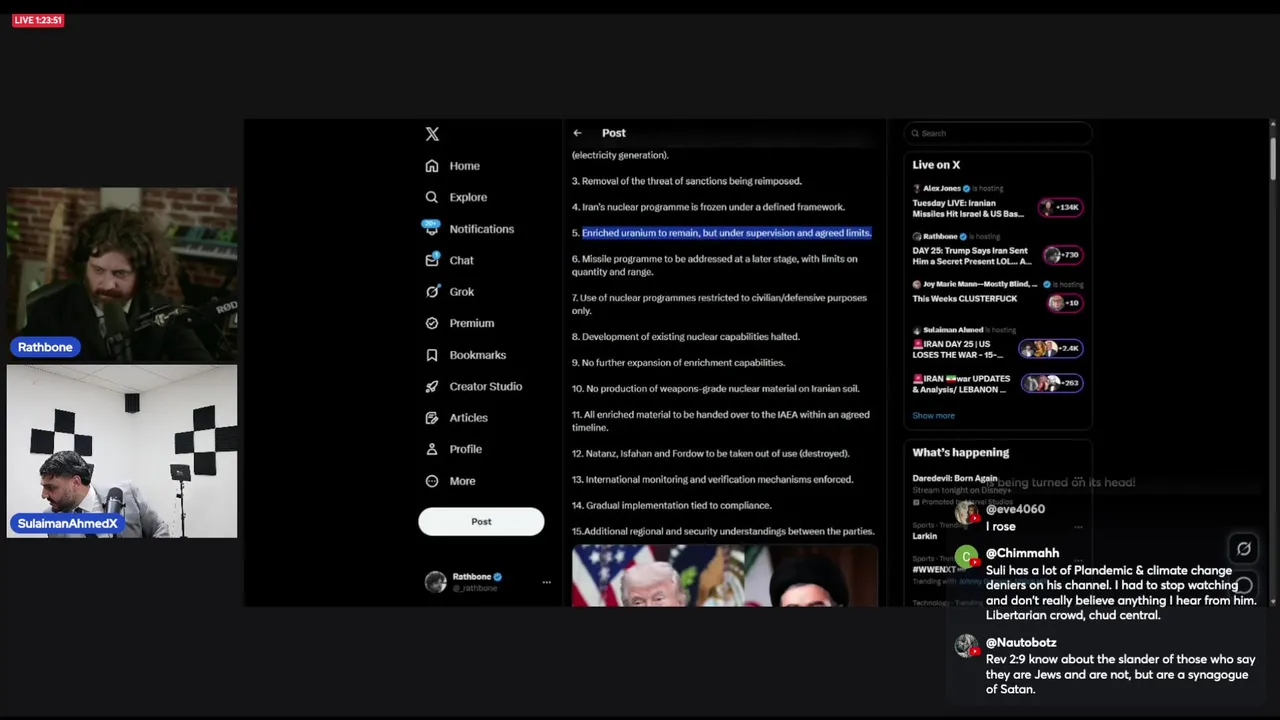Viewport: 1280px width, 720px height.
Task: Open the Bookmarks icon
Action: (432, 355)
